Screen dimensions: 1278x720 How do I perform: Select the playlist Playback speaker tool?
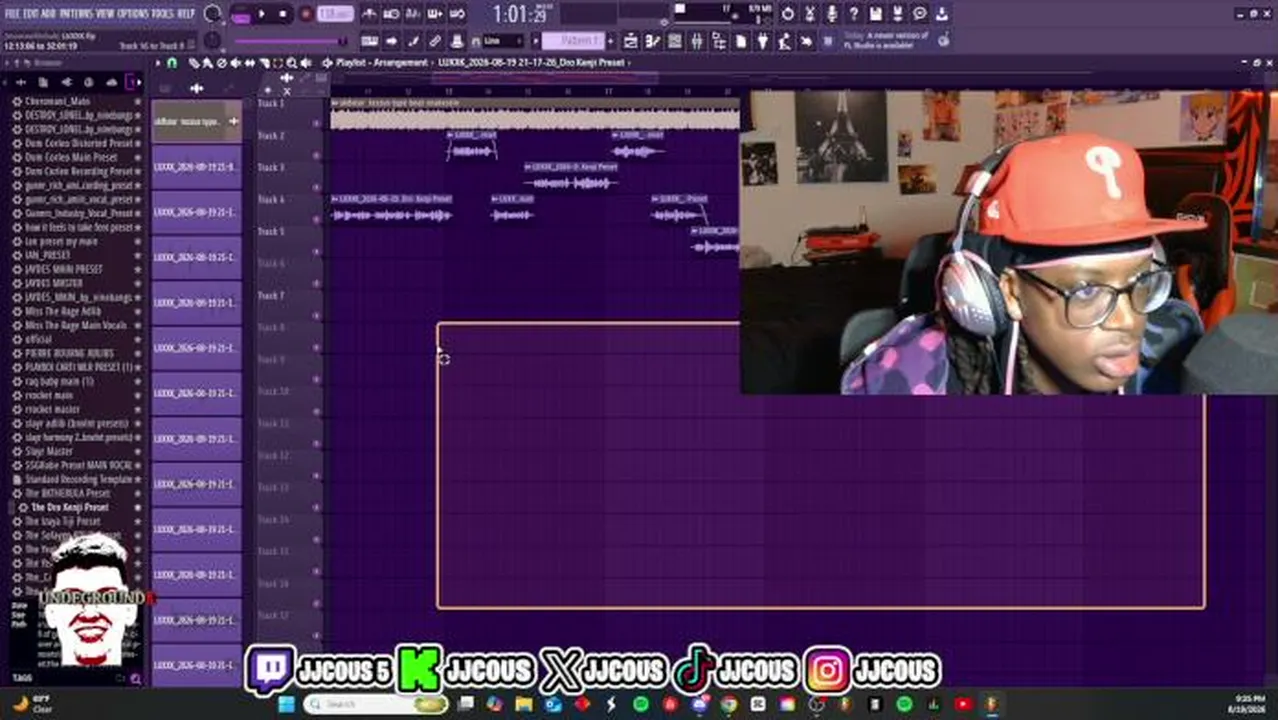coord(304,63)
